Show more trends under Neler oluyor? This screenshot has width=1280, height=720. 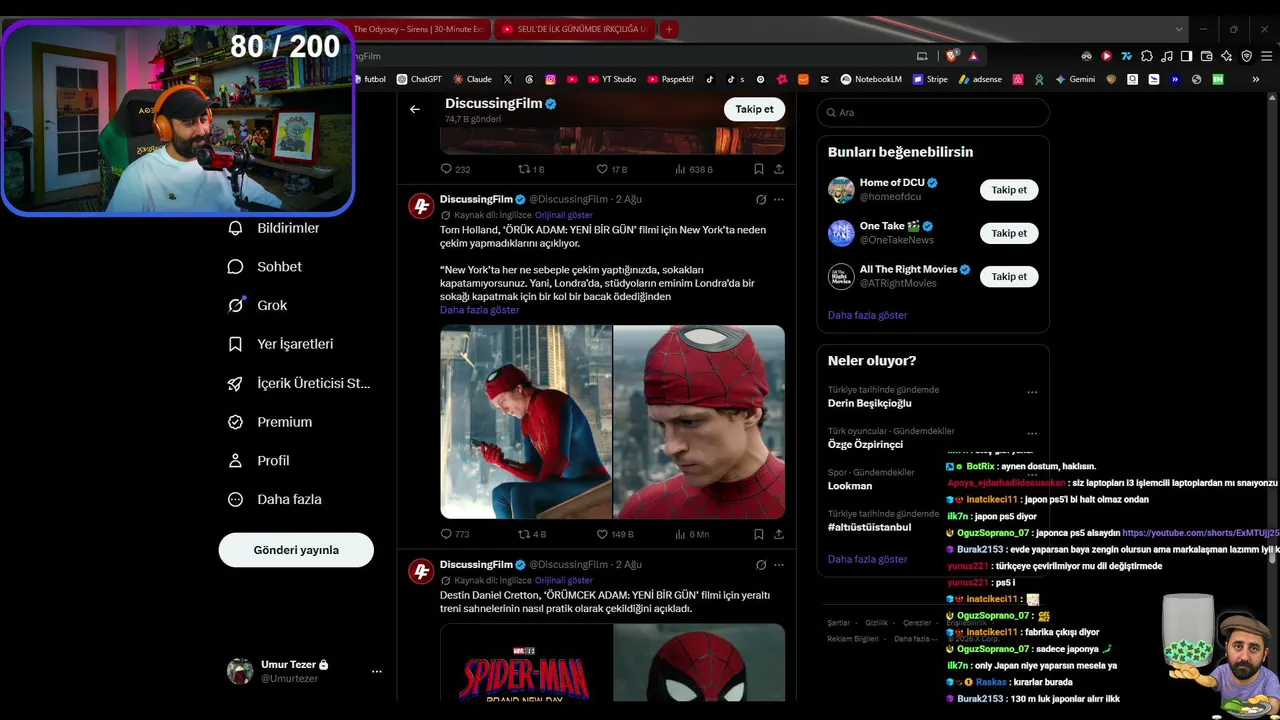867,559
